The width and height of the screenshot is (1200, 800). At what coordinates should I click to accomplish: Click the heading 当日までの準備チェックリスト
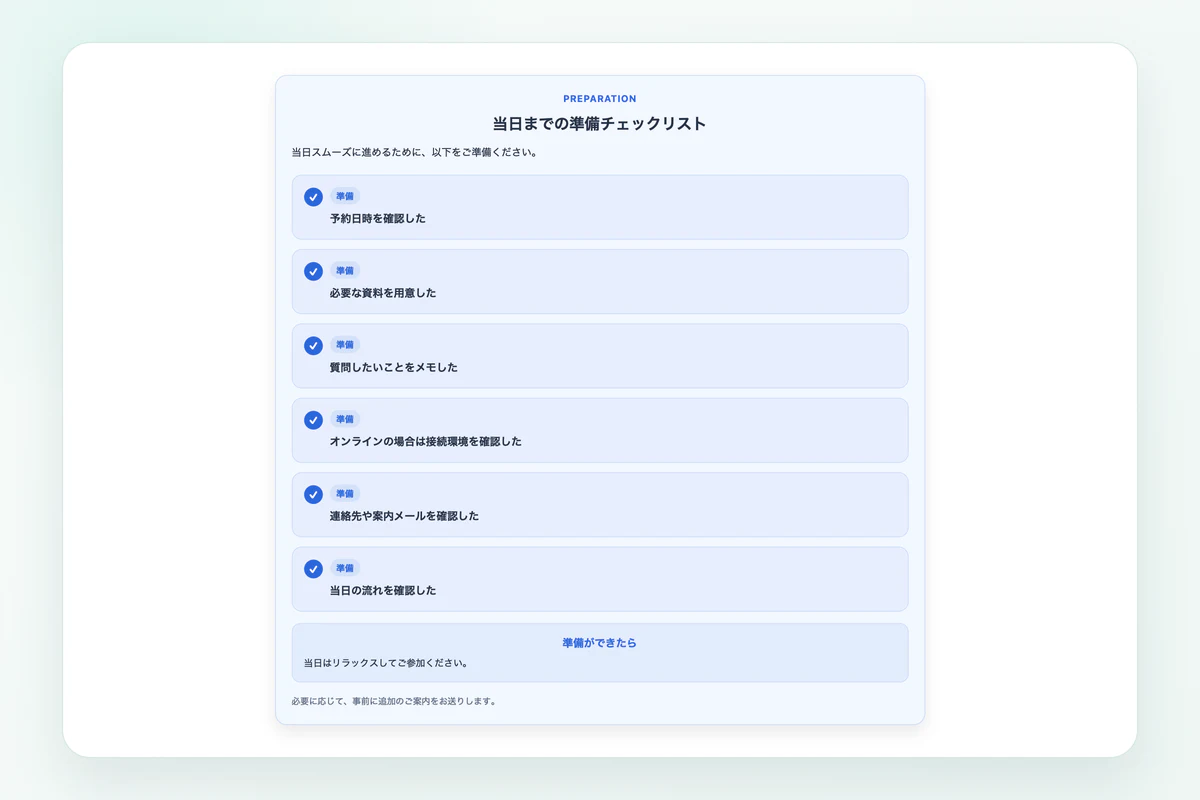[600, 124]
